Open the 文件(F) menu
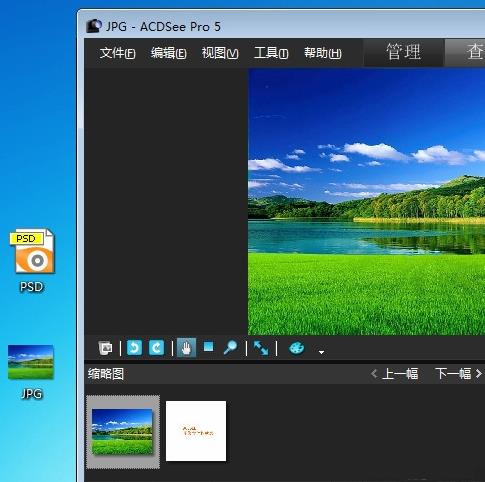The width and height of the screenshot is (485, 482). (x=117, y=53)
